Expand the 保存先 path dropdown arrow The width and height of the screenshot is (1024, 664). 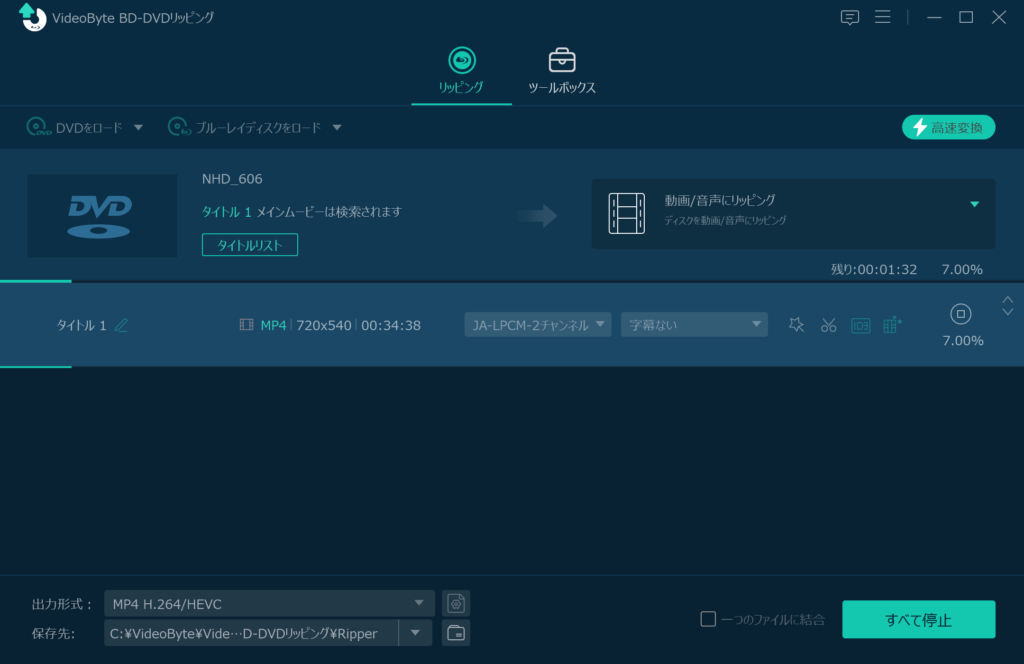(415, 633)
